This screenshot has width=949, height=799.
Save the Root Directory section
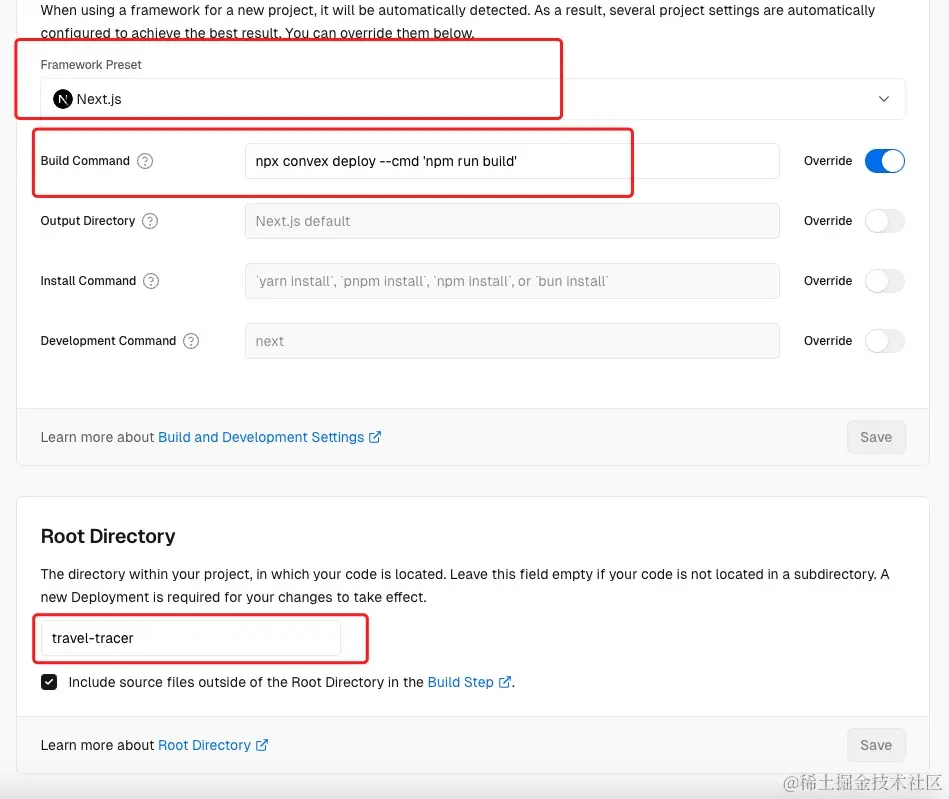click(876, 745)
